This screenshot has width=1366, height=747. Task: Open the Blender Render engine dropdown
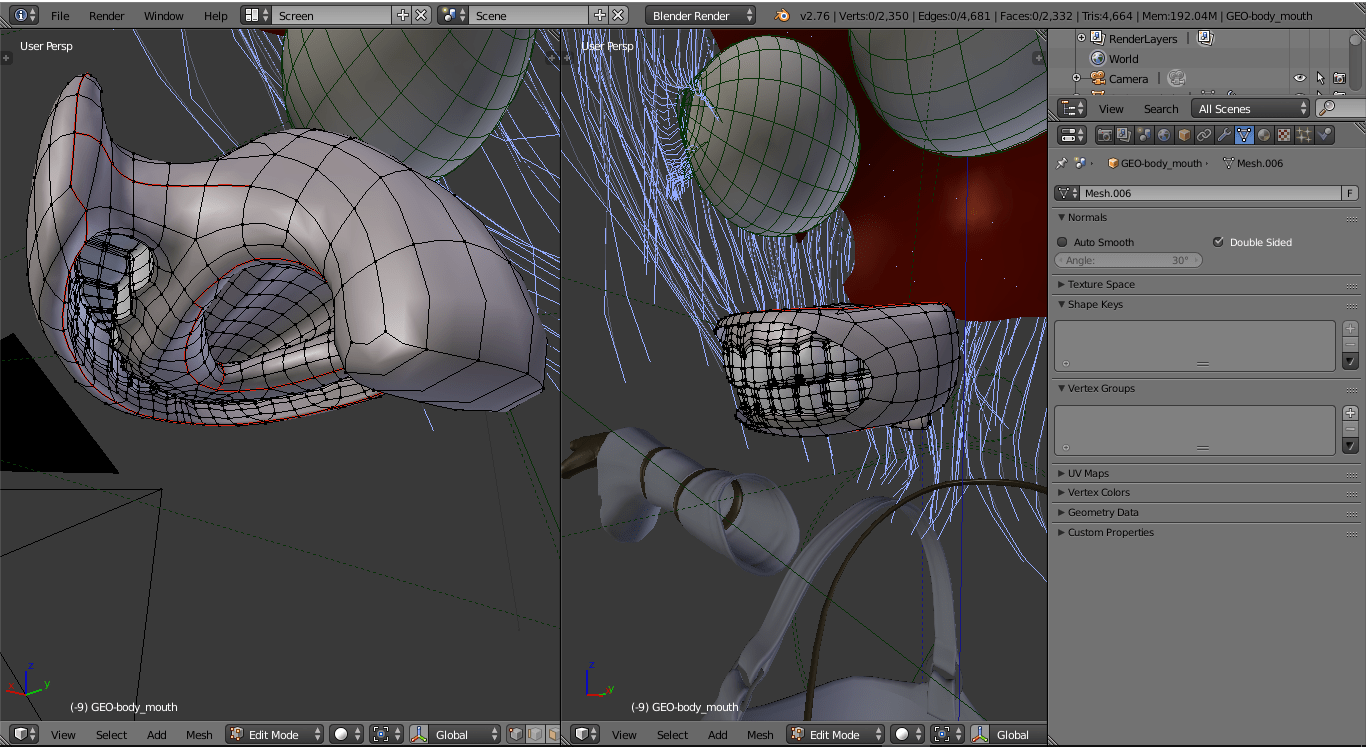click(699, 15)
